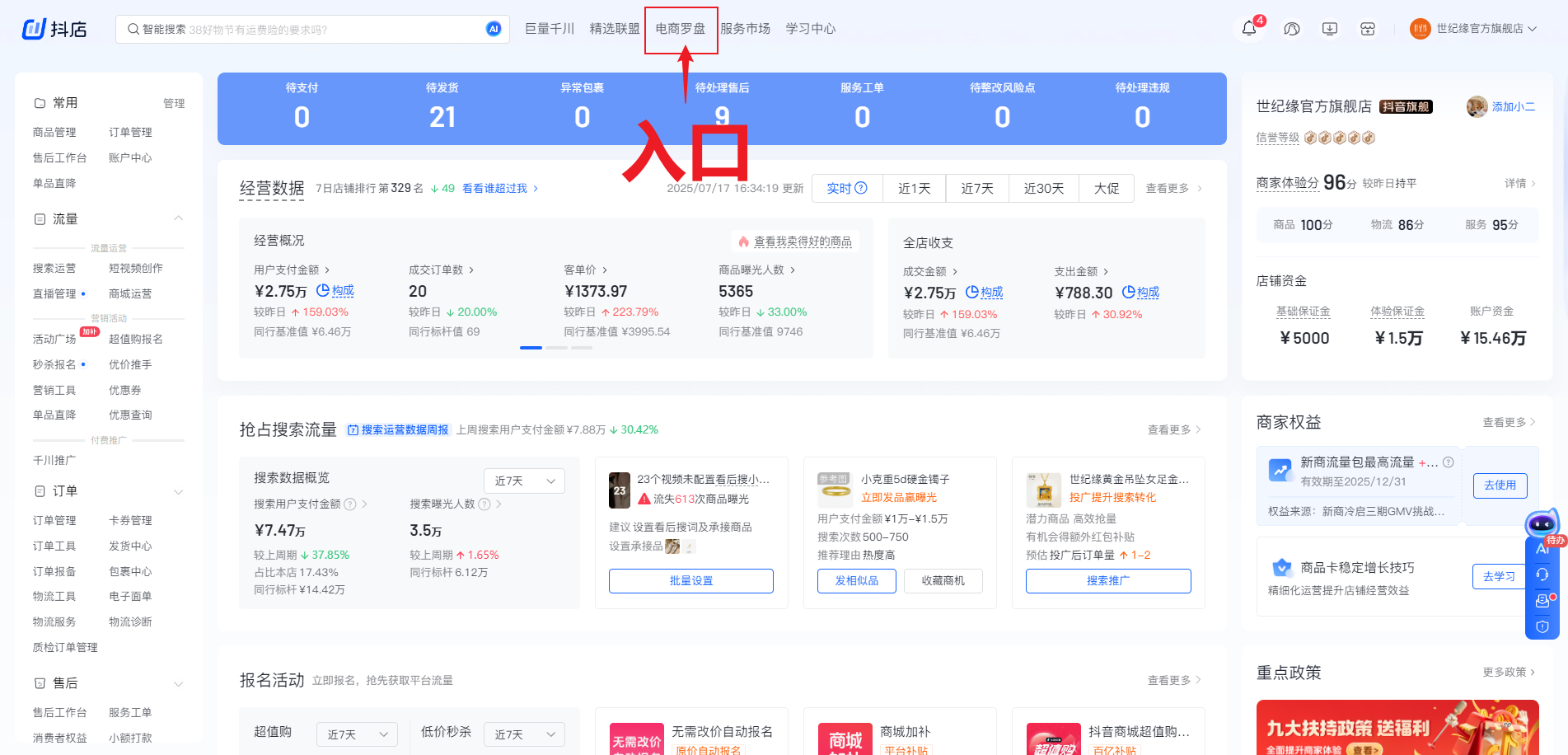This screenshot has width=1568, height=755.
Task: Click the Doudian logo
Action: coord(54,29)
